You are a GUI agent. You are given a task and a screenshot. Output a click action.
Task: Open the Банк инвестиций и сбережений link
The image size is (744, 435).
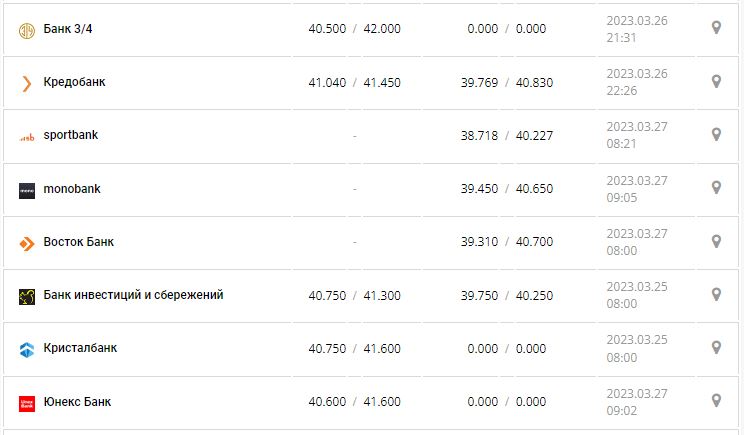134,295
